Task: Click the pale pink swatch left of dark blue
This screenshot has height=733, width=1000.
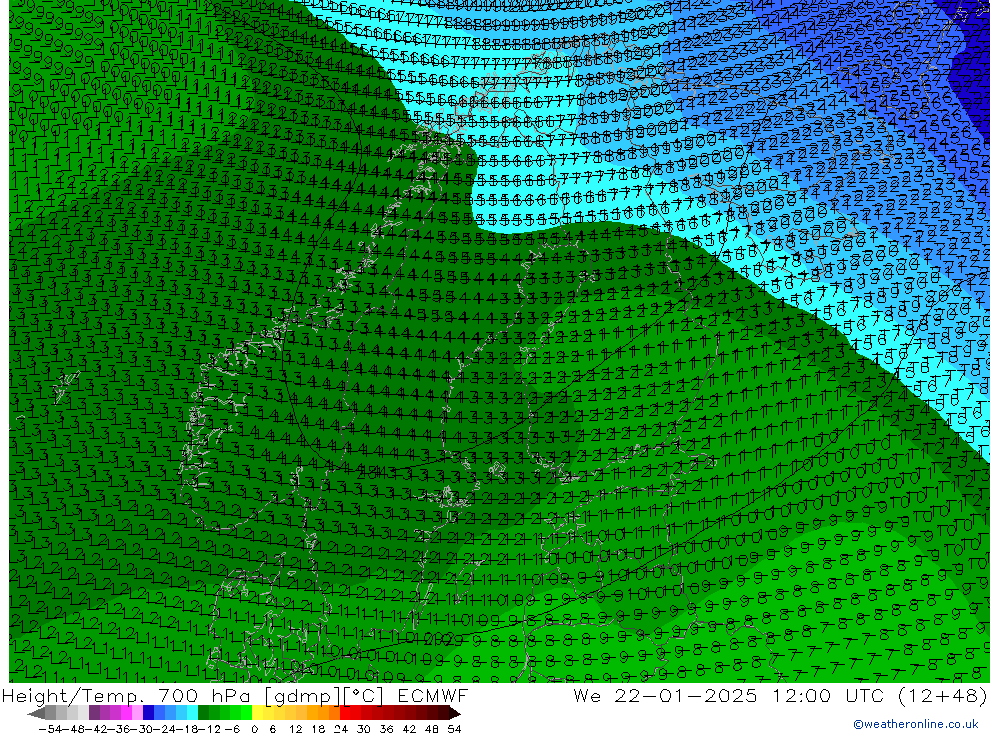Action: coord(137,713)
